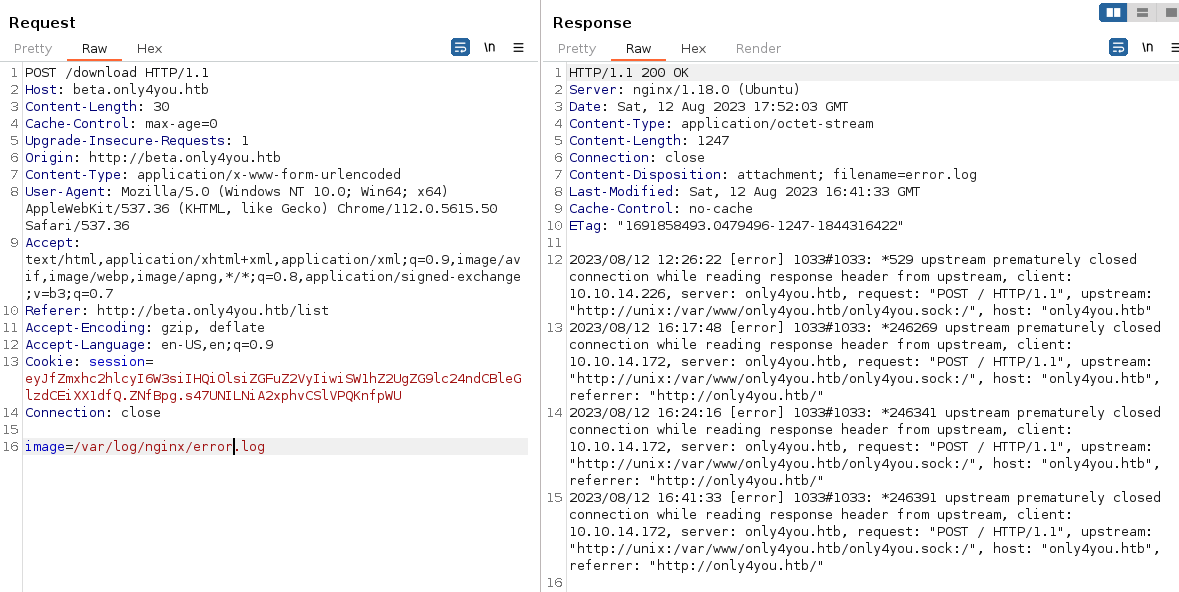The height and width of the screenshot is (592, 1179).
Task: Switch to the top-bottom stacked layout
Action: [1142, 12]
